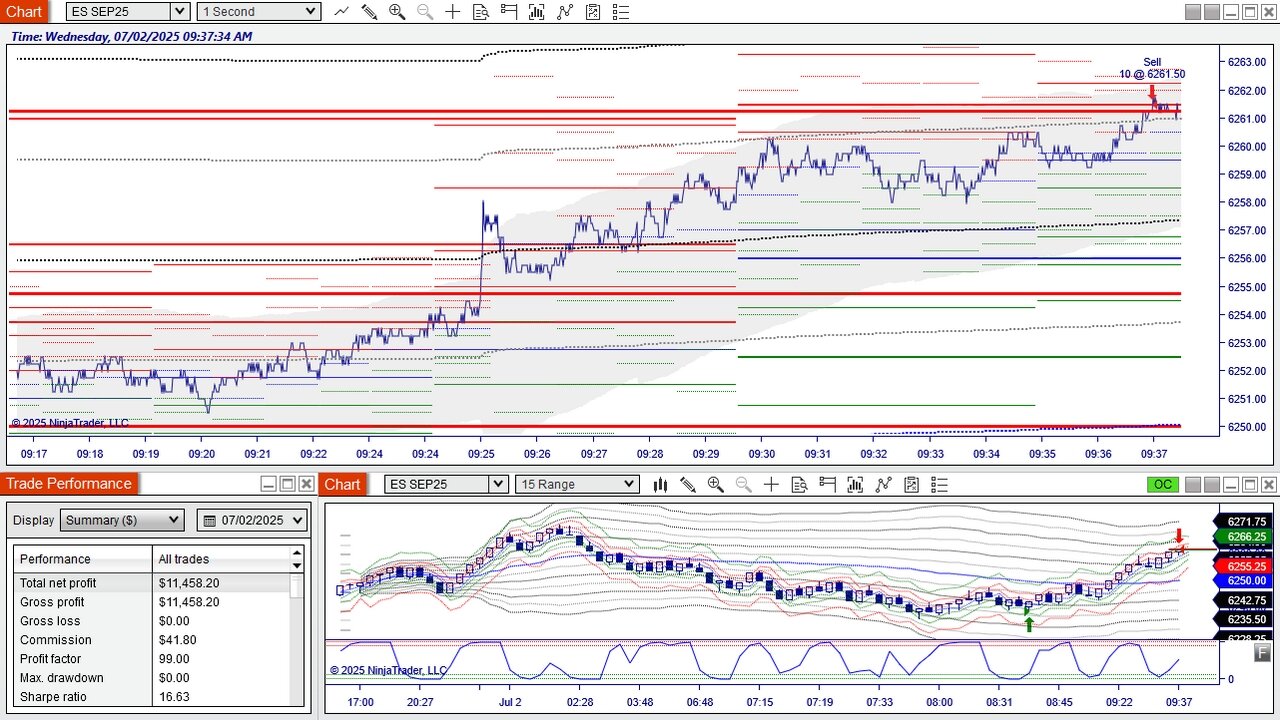
Task: Click the down arrow in the All trades column header
Action: pyautogui.click(x=297, y=565)
